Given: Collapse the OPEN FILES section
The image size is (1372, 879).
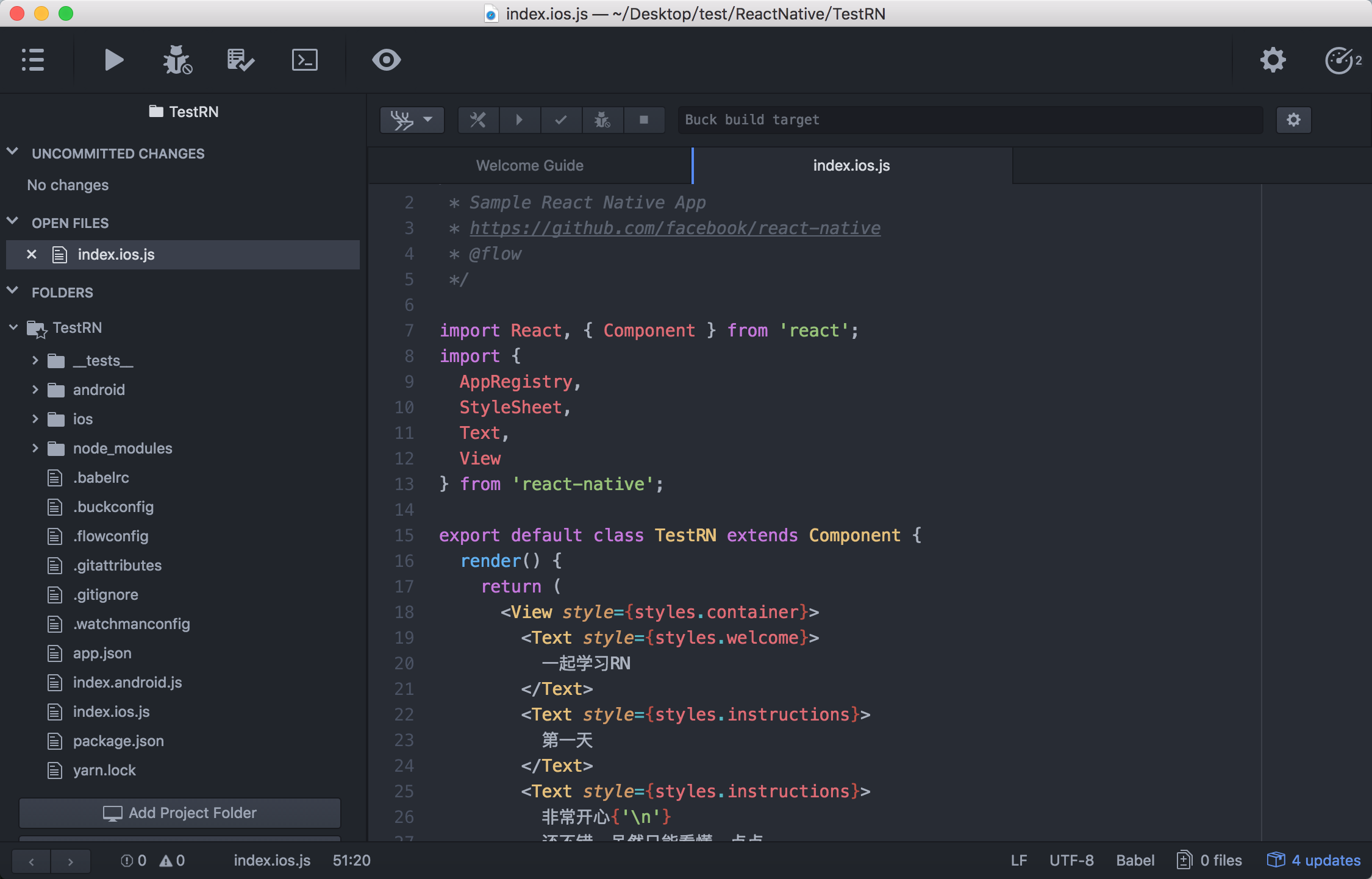Looking at the screenshot, I should (x=13, y=222).
